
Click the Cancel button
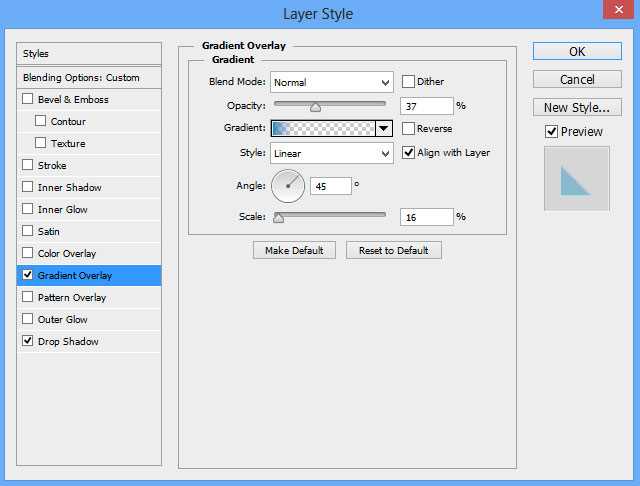point(577,79)
